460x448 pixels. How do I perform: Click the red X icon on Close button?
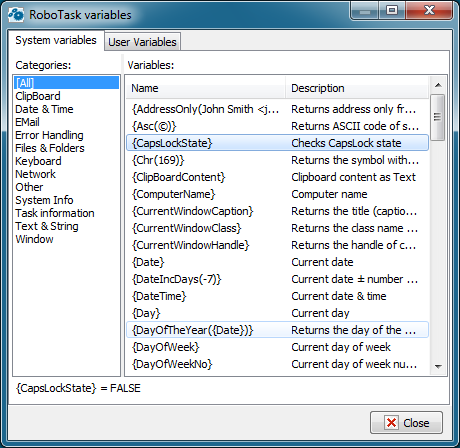[391, 423]
